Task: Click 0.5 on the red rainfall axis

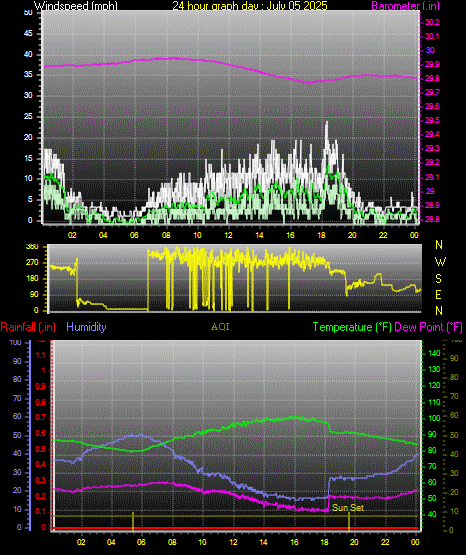Action: click(x=41, y=449)
